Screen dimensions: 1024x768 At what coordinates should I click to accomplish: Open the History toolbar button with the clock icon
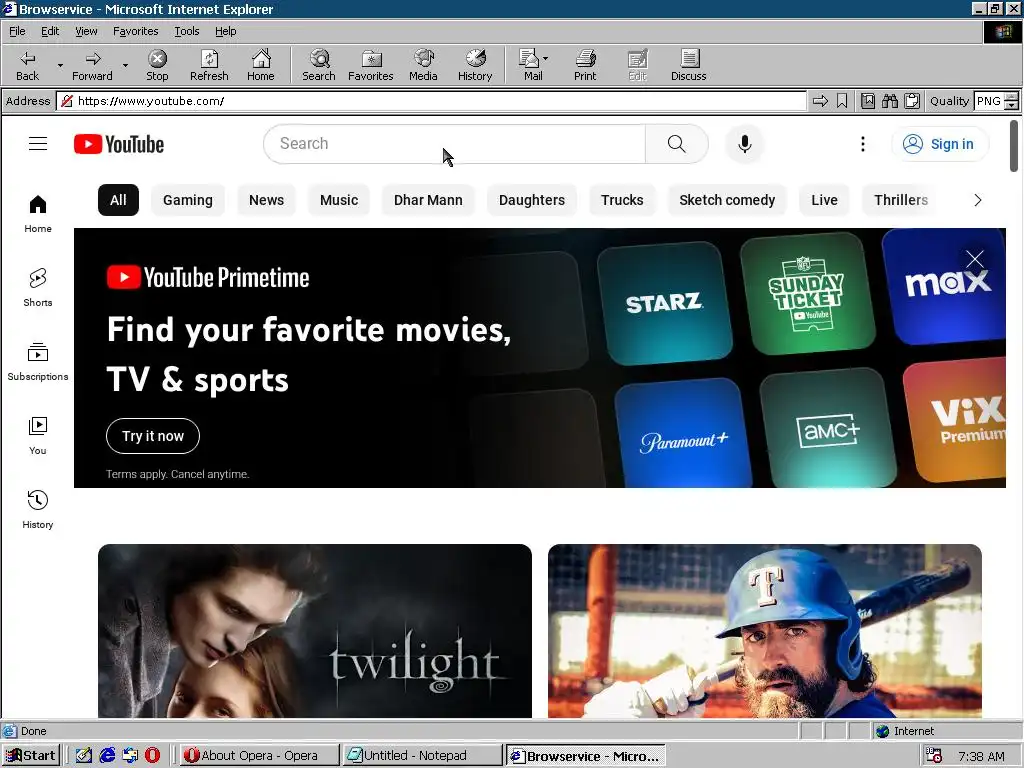(475, 65)
